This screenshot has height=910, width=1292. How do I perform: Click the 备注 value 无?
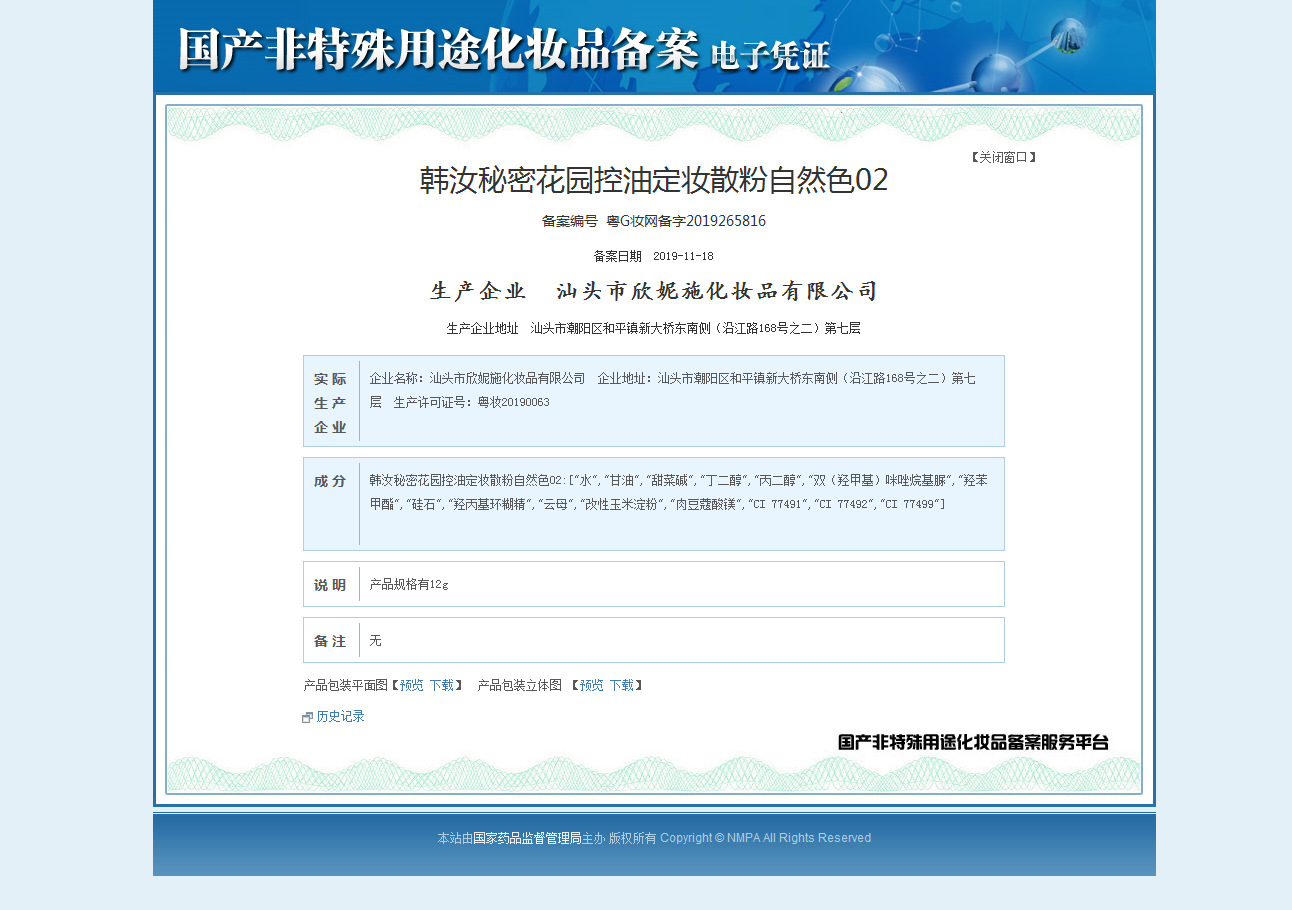(x=375, y=641)
